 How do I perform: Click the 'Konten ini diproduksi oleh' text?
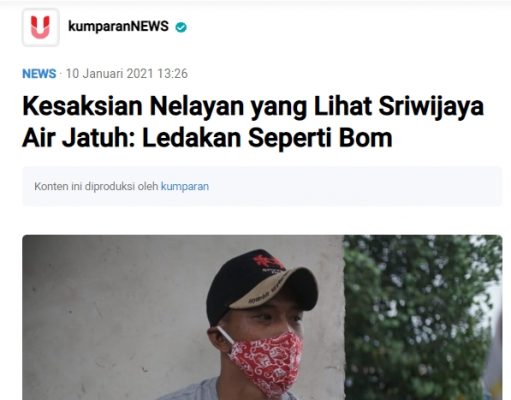pos(96,186)
